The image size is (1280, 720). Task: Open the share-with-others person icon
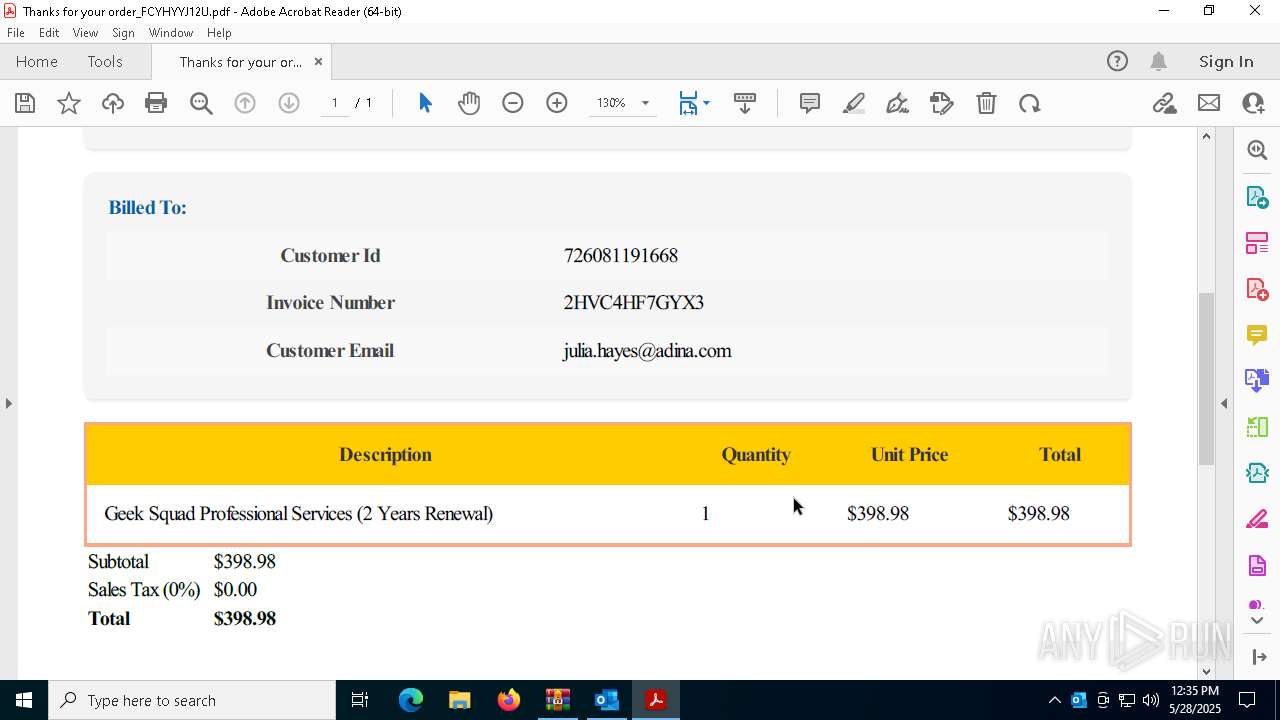[1253, 103]
